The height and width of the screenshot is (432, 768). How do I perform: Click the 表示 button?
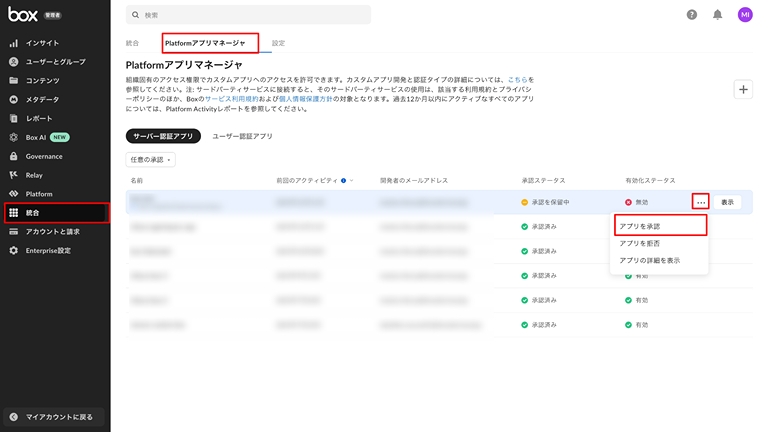[x=727, y=202]
